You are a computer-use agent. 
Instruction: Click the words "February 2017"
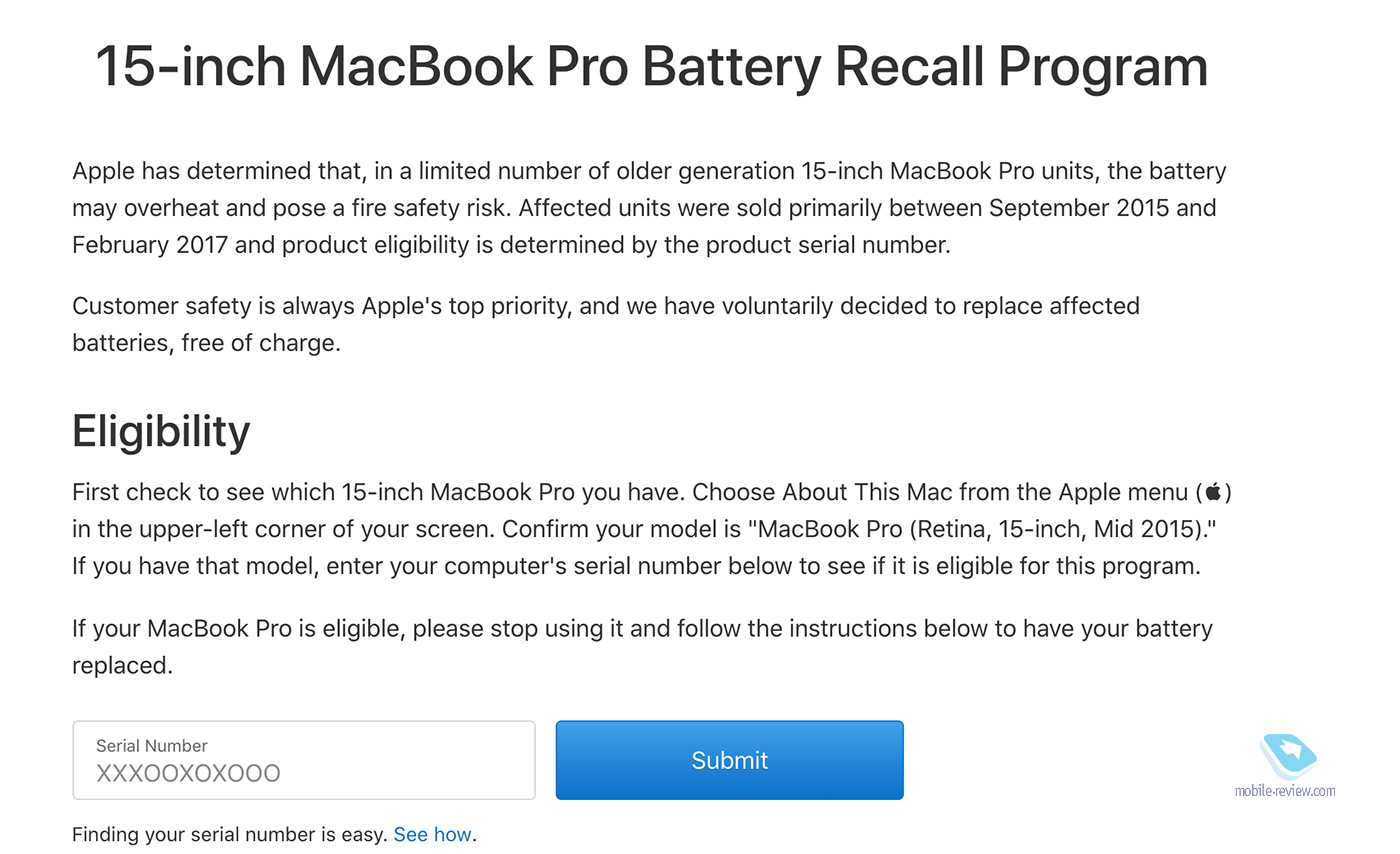click(x=150, y=245)
